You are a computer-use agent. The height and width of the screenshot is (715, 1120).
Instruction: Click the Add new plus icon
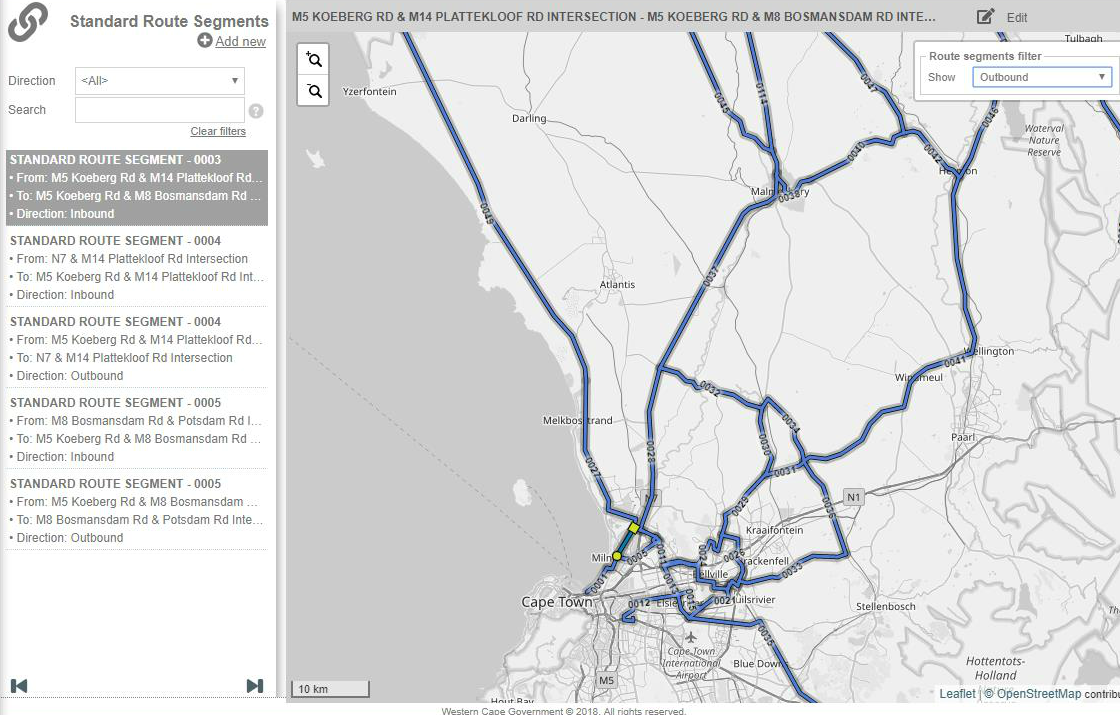[205, 41]
